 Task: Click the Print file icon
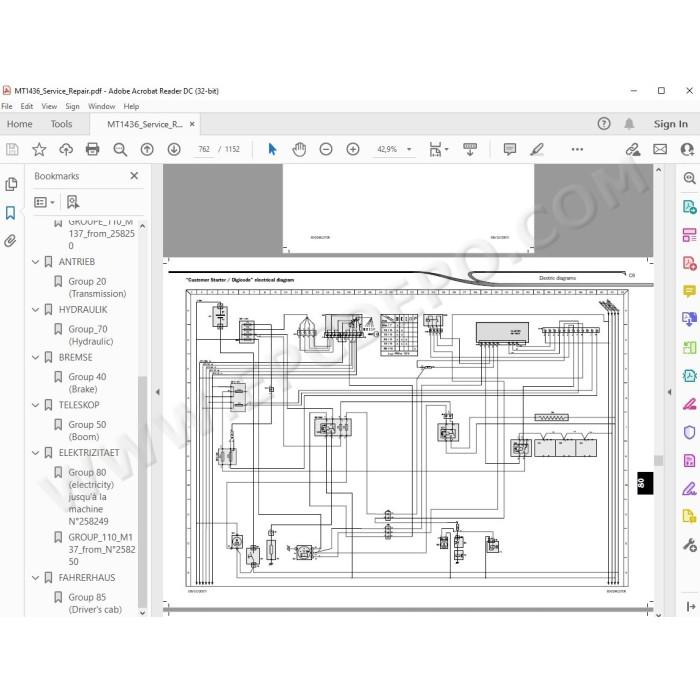pos(92,149)
